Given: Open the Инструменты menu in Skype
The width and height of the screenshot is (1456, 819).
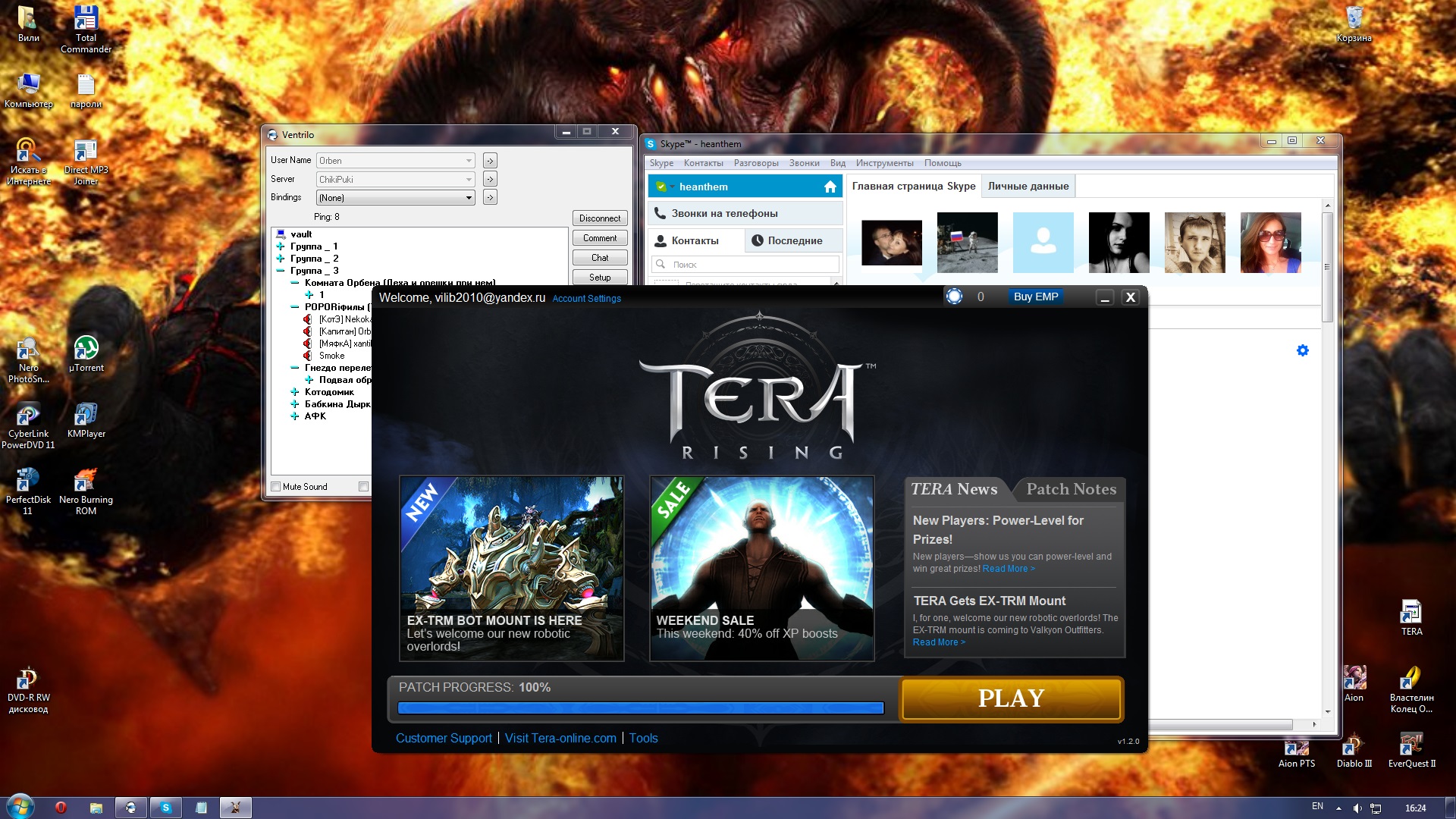Looking at the screenshot, I should (x=884, y=163).
